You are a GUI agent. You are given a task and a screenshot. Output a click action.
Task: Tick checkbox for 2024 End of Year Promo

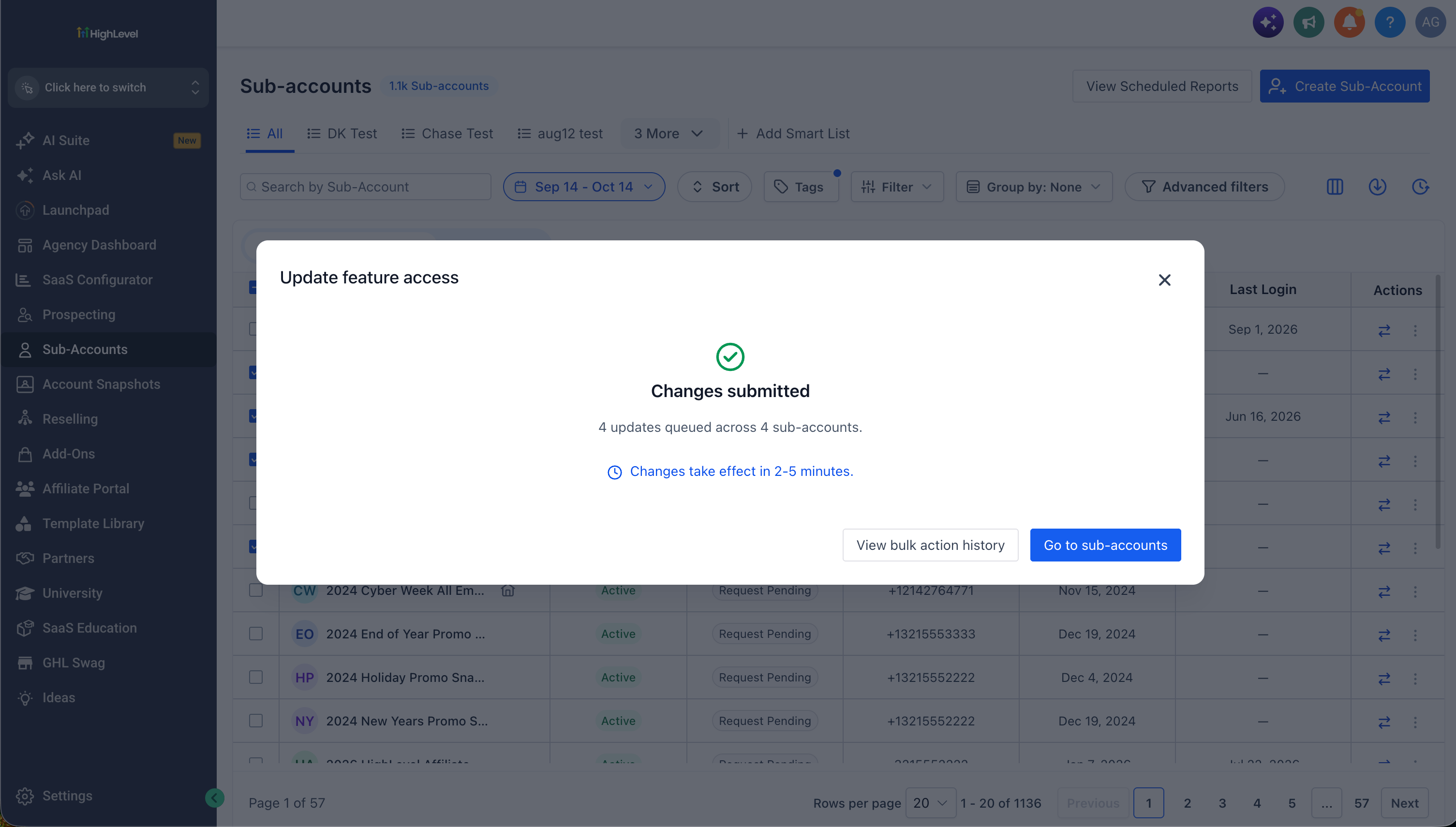pos(255,634)
